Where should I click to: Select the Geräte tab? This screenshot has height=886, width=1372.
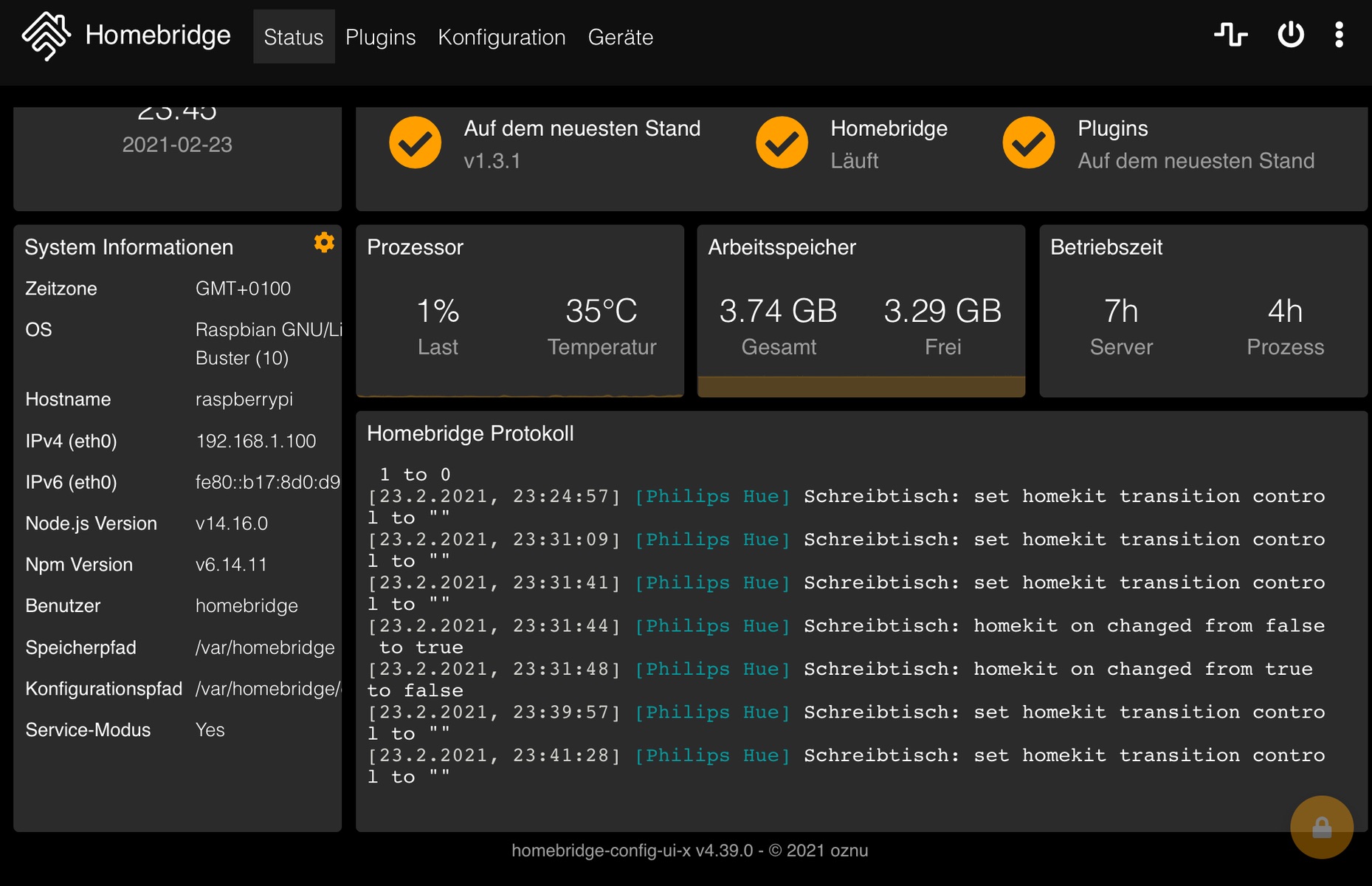(620, 37)
